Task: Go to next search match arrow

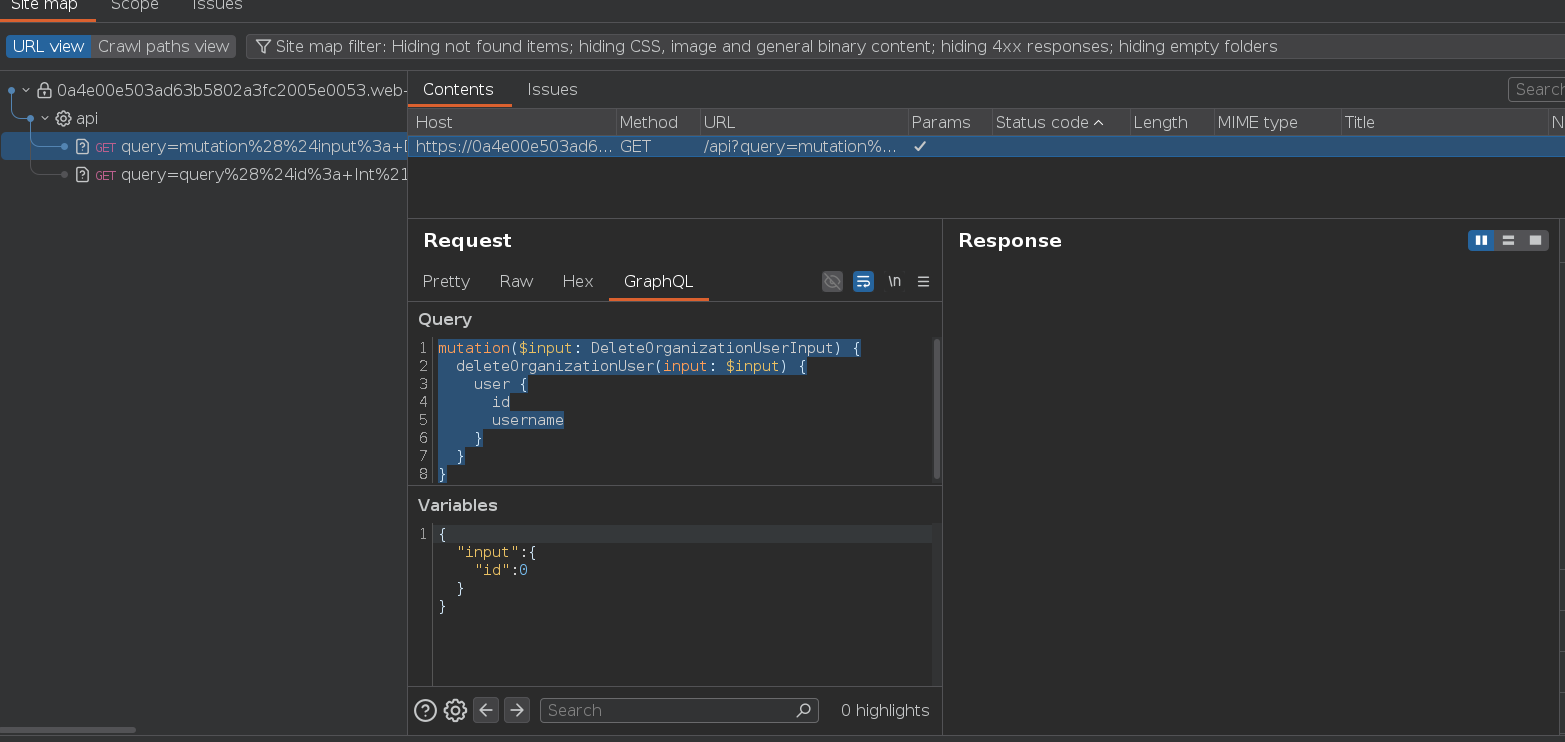Action: click(x=516, y=710)
